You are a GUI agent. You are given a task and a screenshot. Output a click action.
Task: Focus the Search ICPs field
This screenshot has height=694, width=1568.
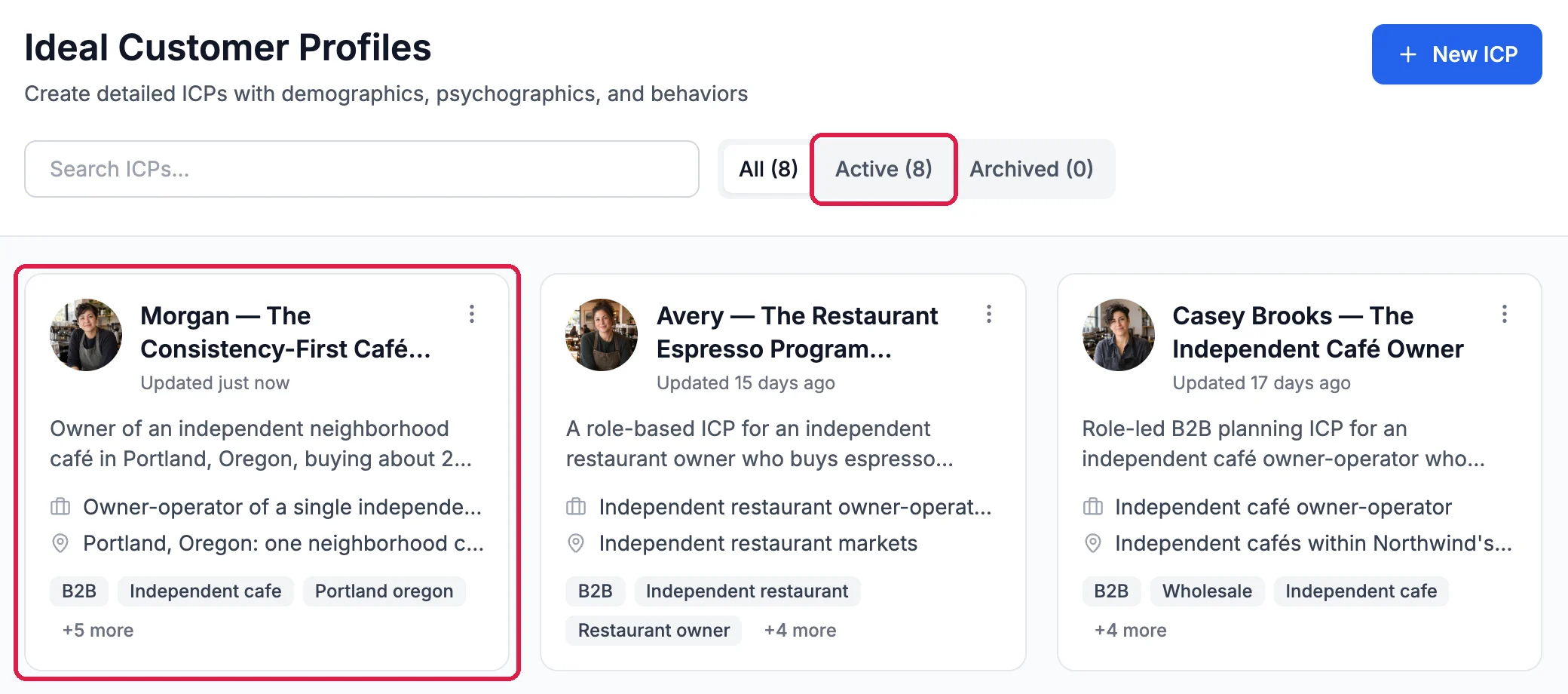362,169
